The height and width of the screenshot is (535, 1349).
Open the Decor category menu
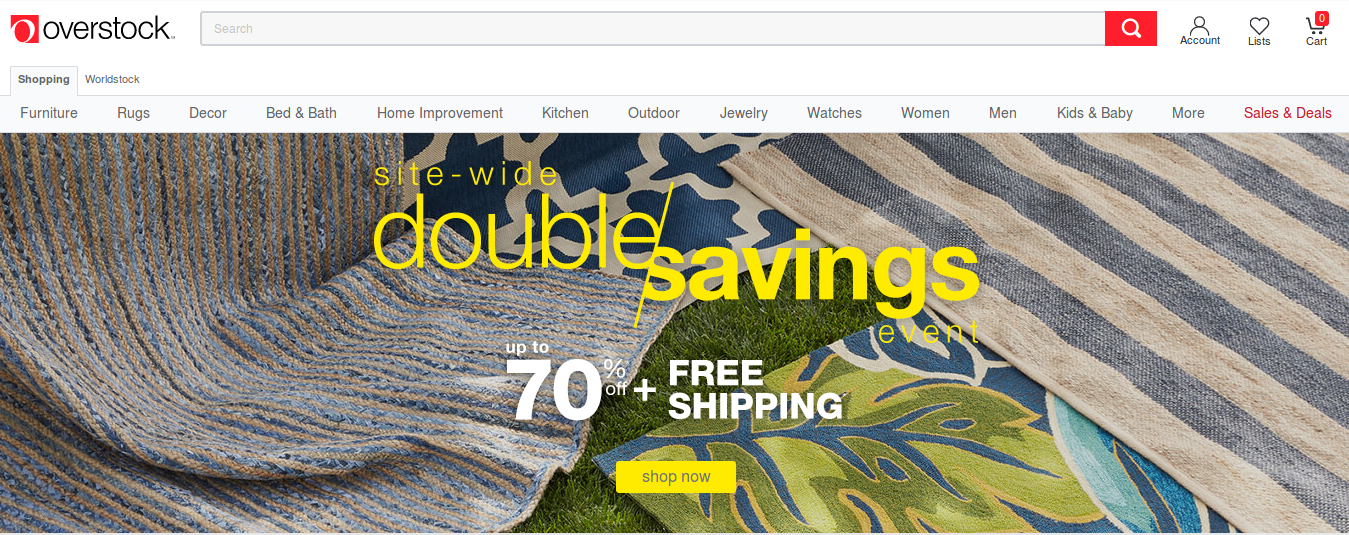tap(208, 113)
